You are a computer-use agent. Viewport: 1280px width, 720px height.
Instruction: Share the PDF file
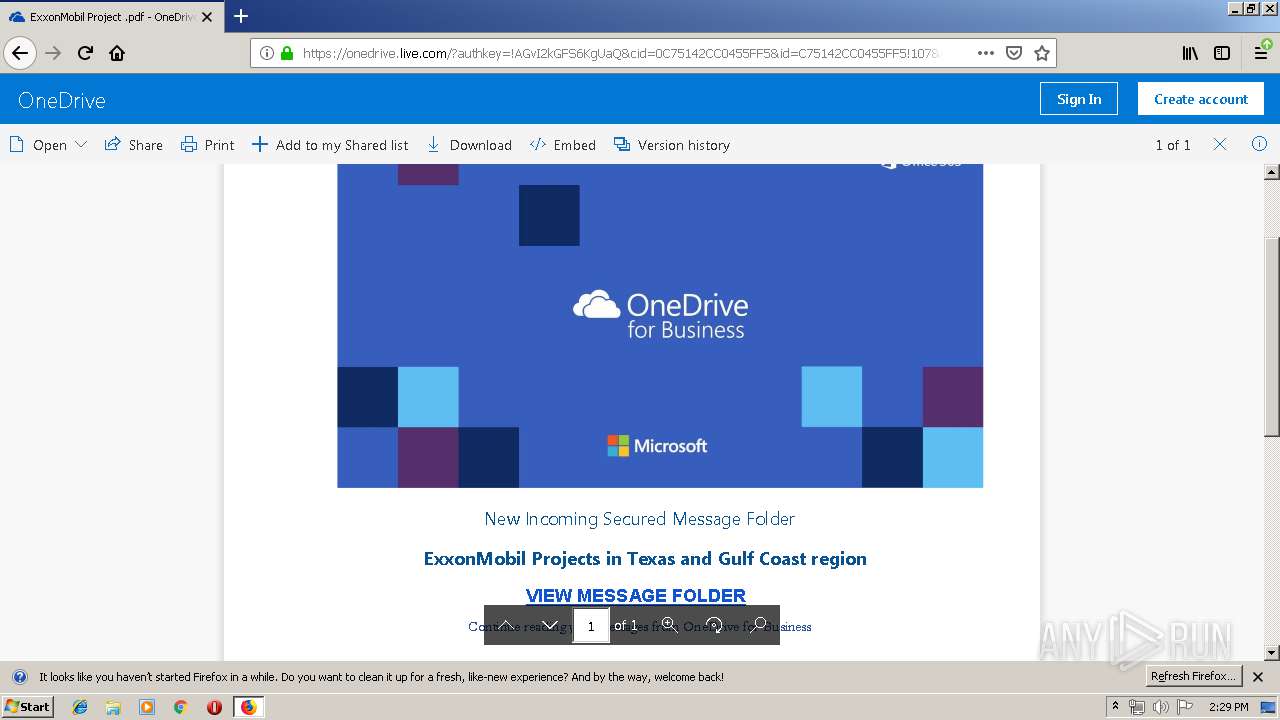click(134, 145)
